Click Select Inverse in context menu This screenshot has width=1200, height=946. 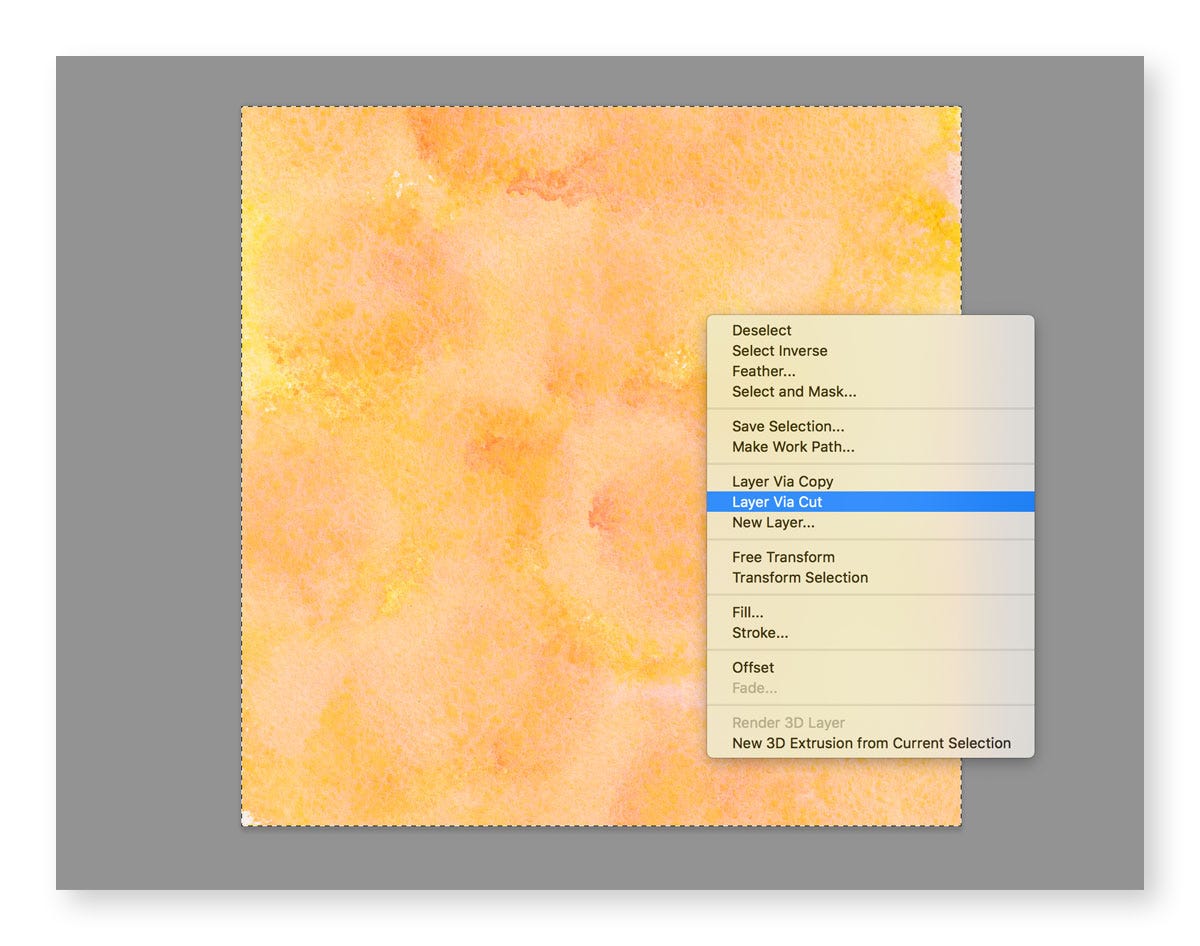pos(870,351)
